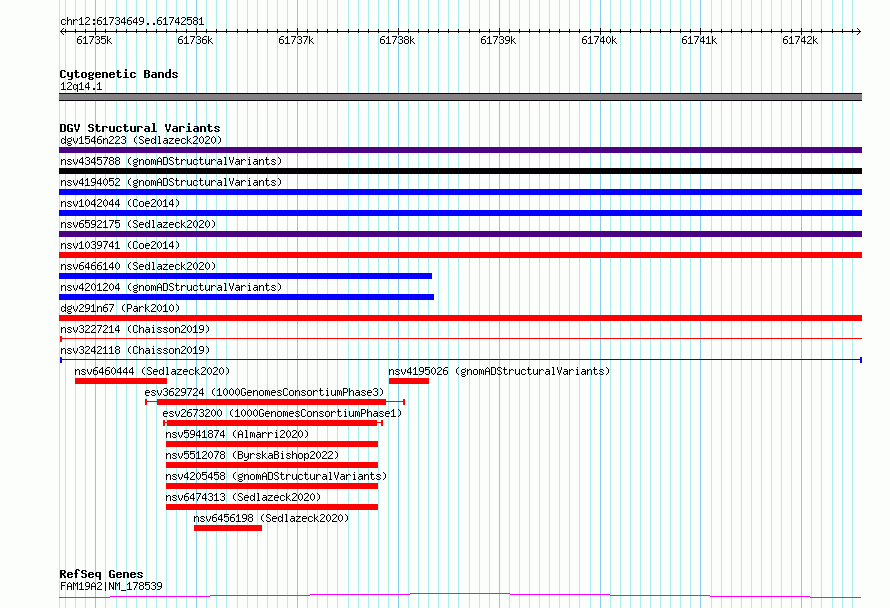
Task: Click the 61740k ruler label
Action: 599,40
